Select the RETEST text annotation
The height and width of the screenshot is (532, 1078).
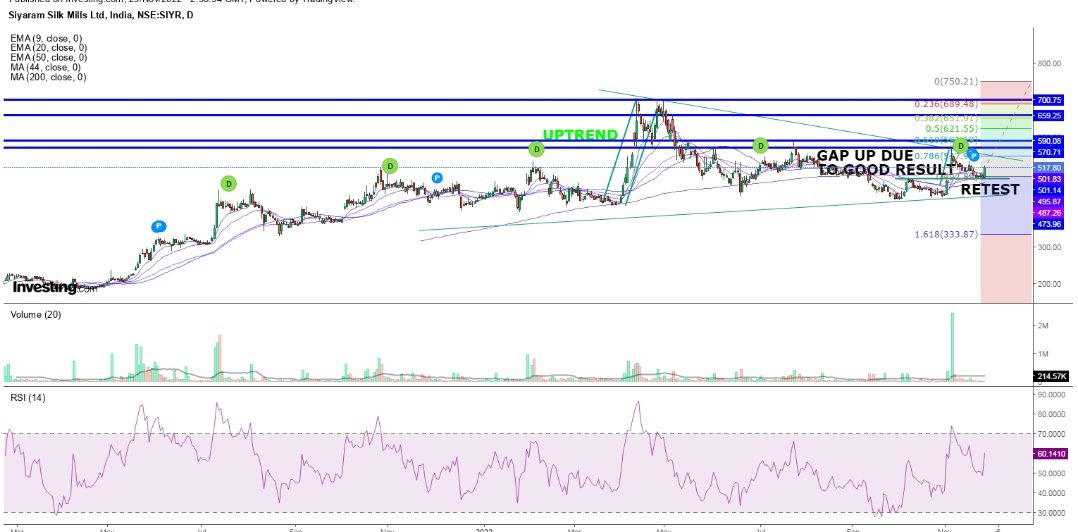(x=990, y=190)
